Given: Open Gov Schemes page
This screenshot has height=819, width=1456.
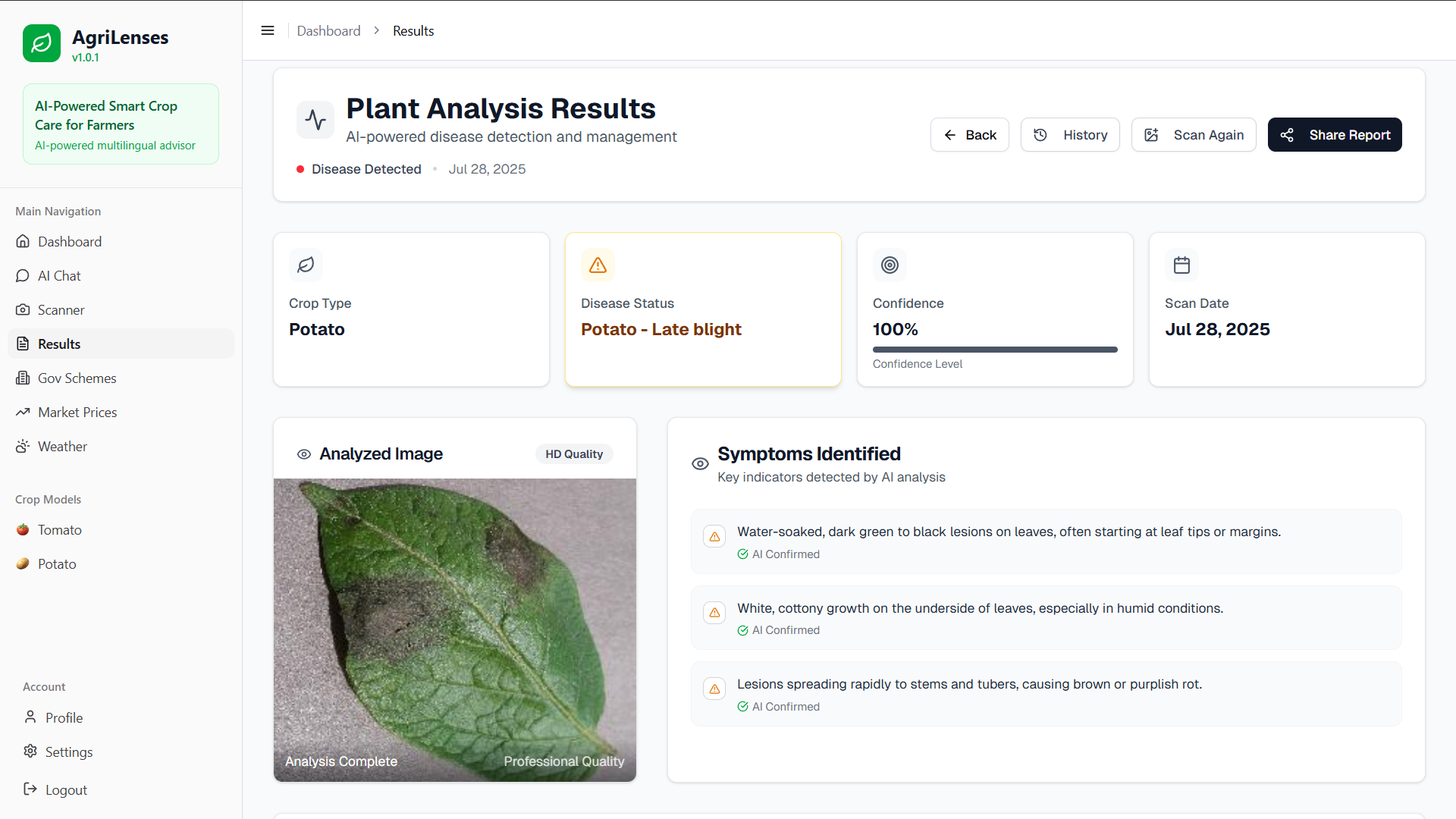Looking at the screenshot, I should click(x=121, y=378).
